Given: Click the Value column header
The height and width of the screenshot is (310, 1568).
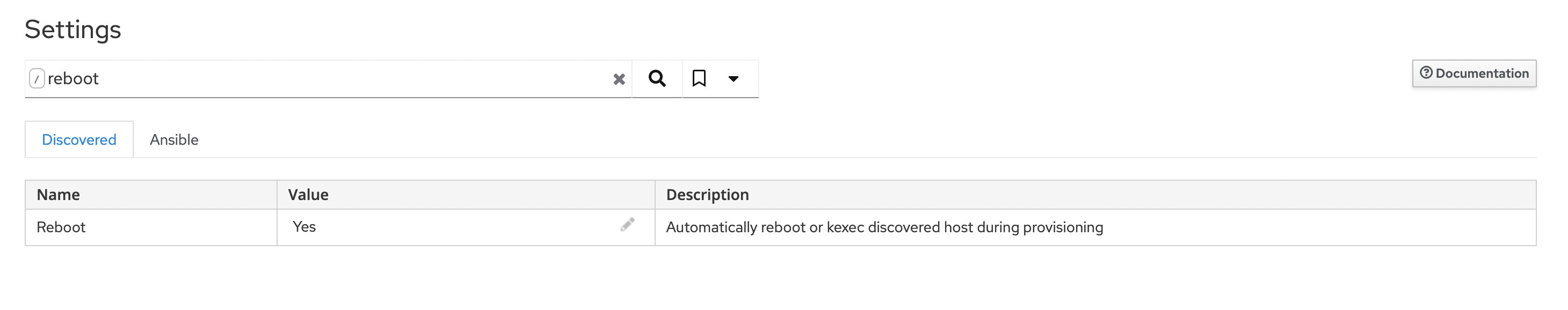Looking at the screenshot, I should click(308, 195).
